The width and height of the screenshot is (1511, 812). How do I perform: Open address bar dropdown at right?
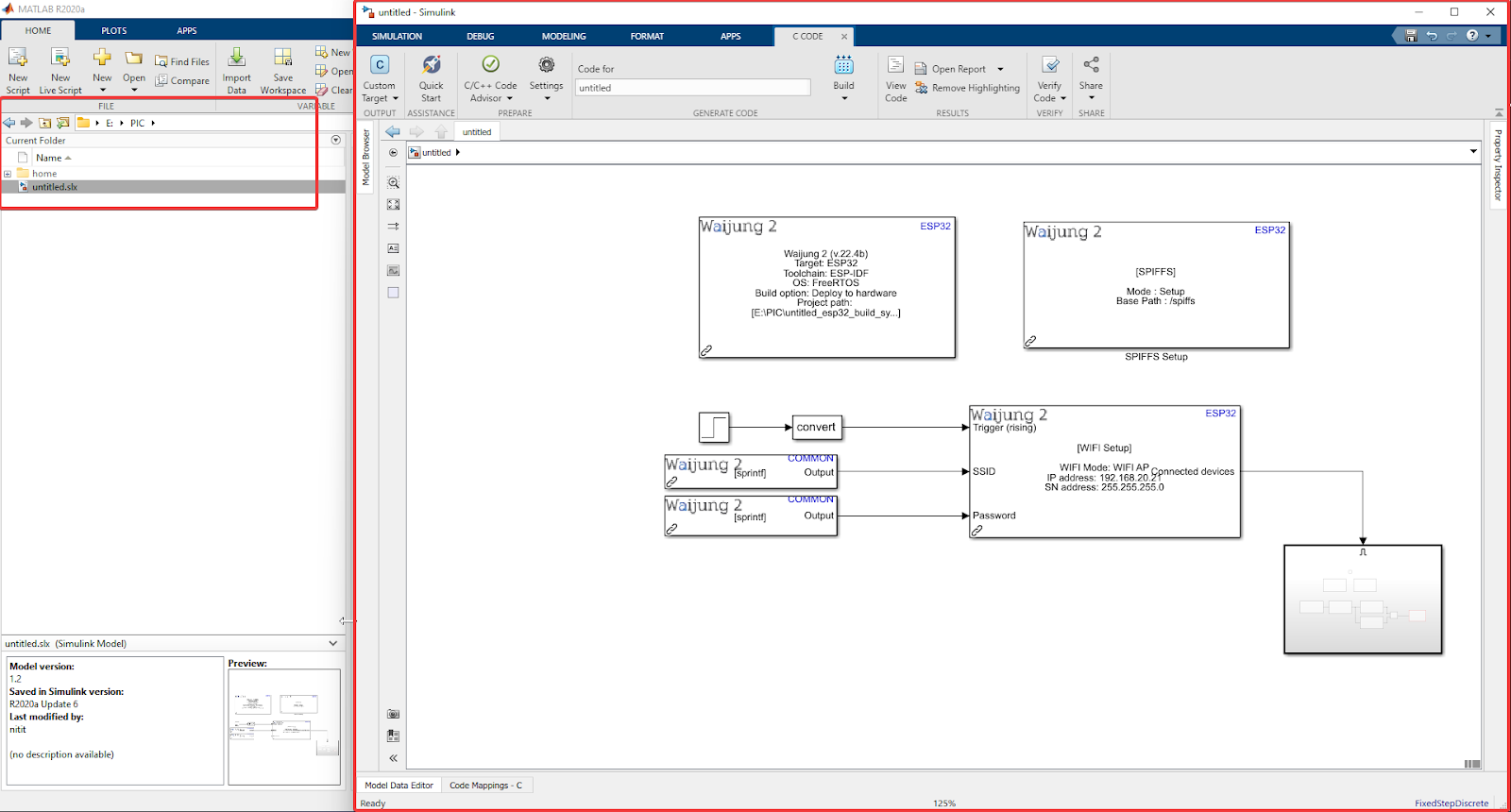[1473, 151]
